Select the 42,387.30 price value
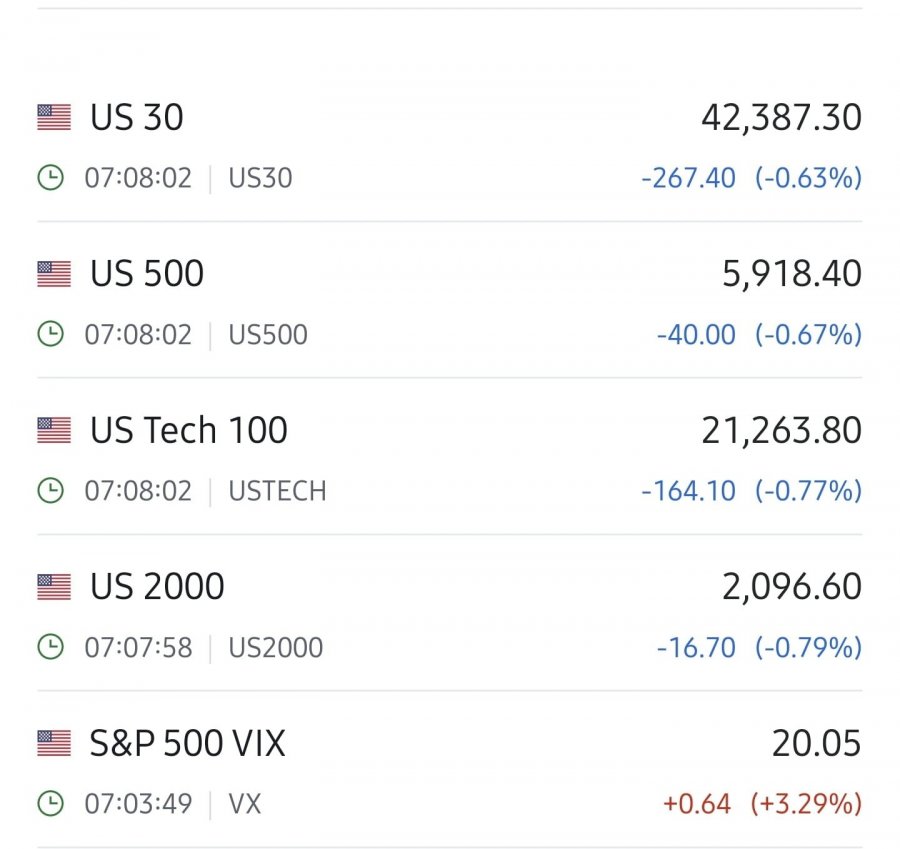Screen dimensions: 900x849 click(x=781, y=118)
